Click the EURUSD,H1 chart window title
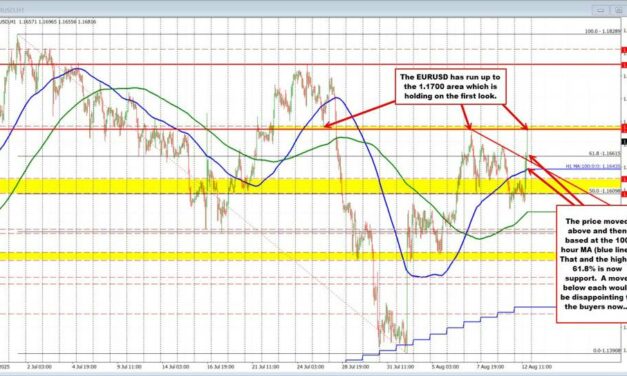Image resolution: width=627 pixels, height=376 pixels. coord(12,10)
